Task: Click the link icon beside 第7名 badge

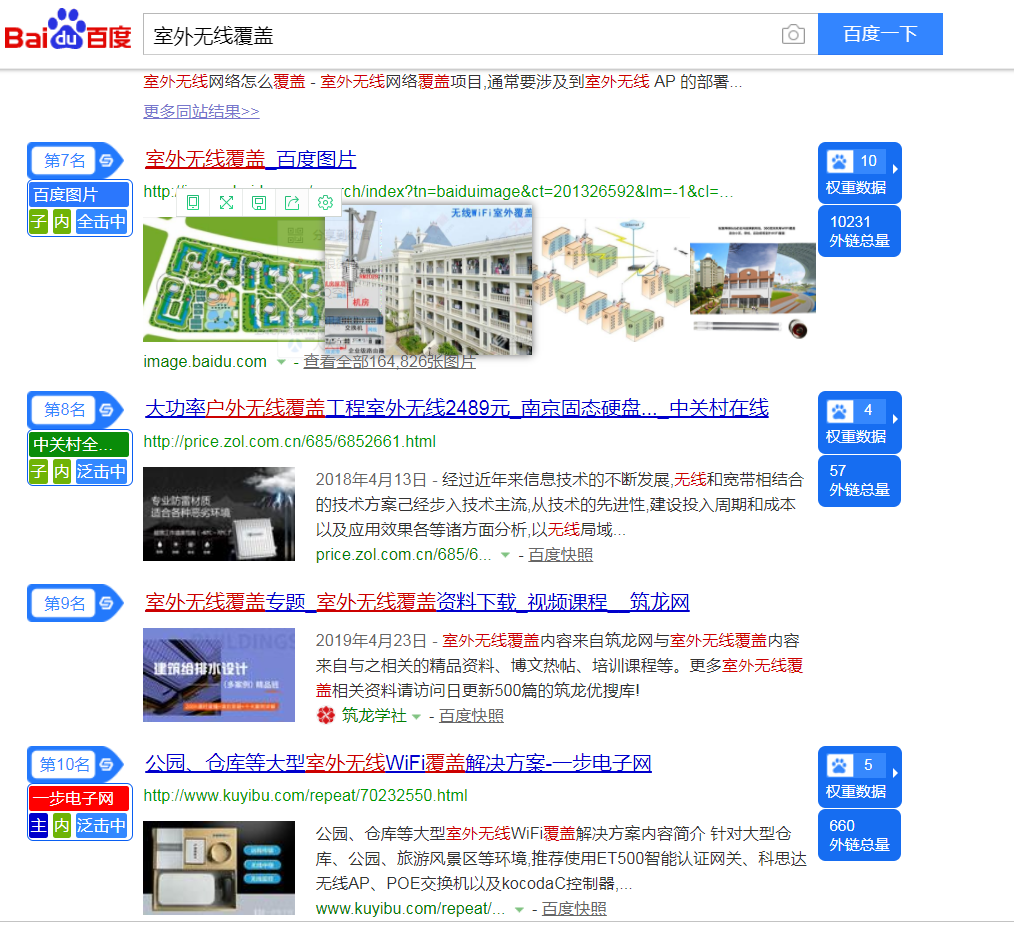Action: point(107,160)
